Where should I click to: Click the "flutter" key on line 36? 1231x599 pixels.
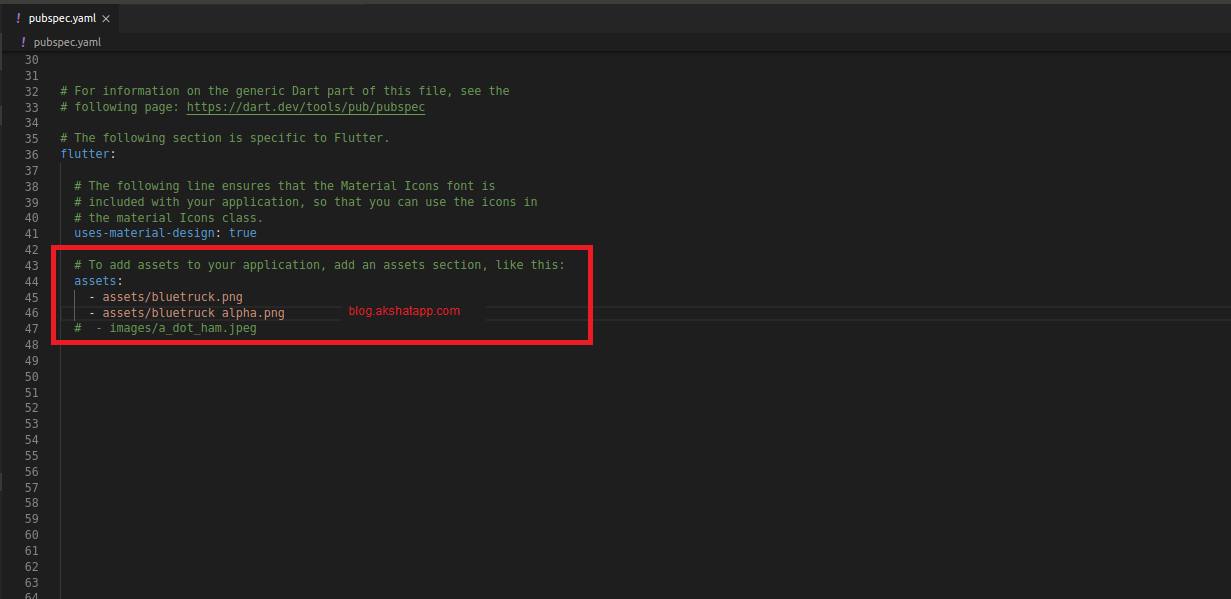(x=85, y=154)
